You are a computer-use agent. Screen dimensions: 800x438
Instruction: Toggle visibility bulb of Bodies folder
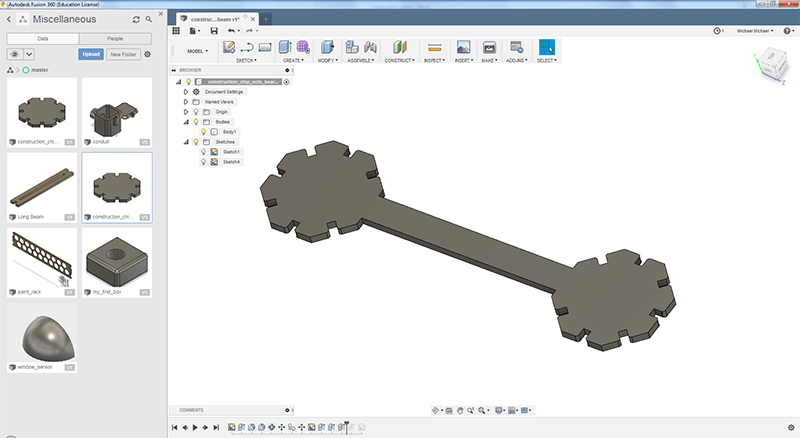click(x=196, y=122)
